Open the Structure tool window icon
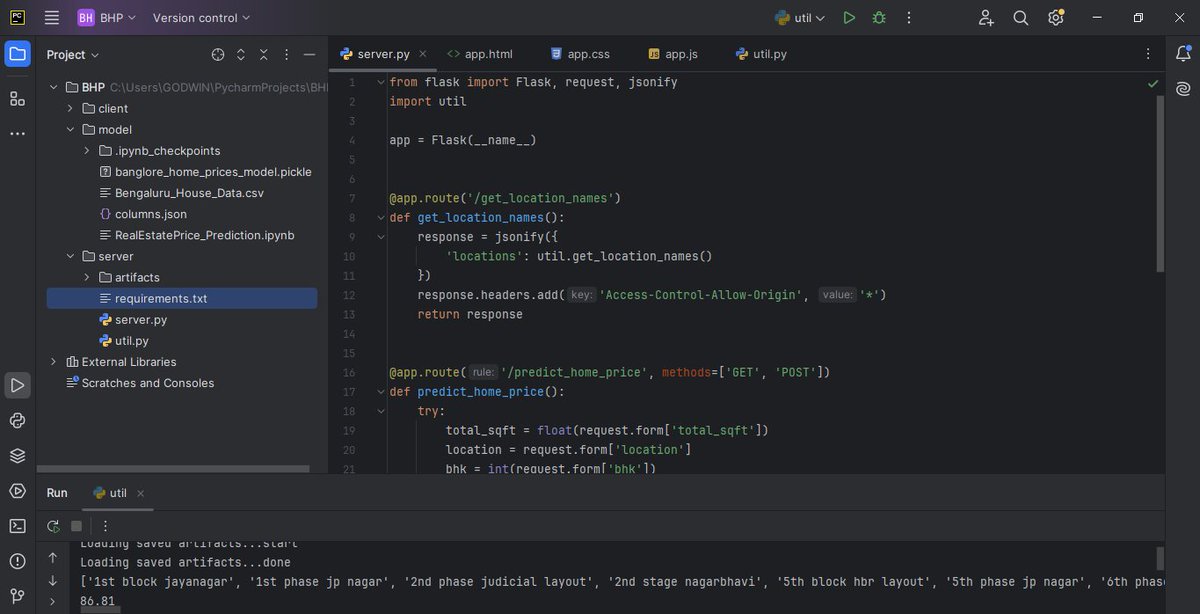The image size is (1200, 614). [x=17, y=98]
